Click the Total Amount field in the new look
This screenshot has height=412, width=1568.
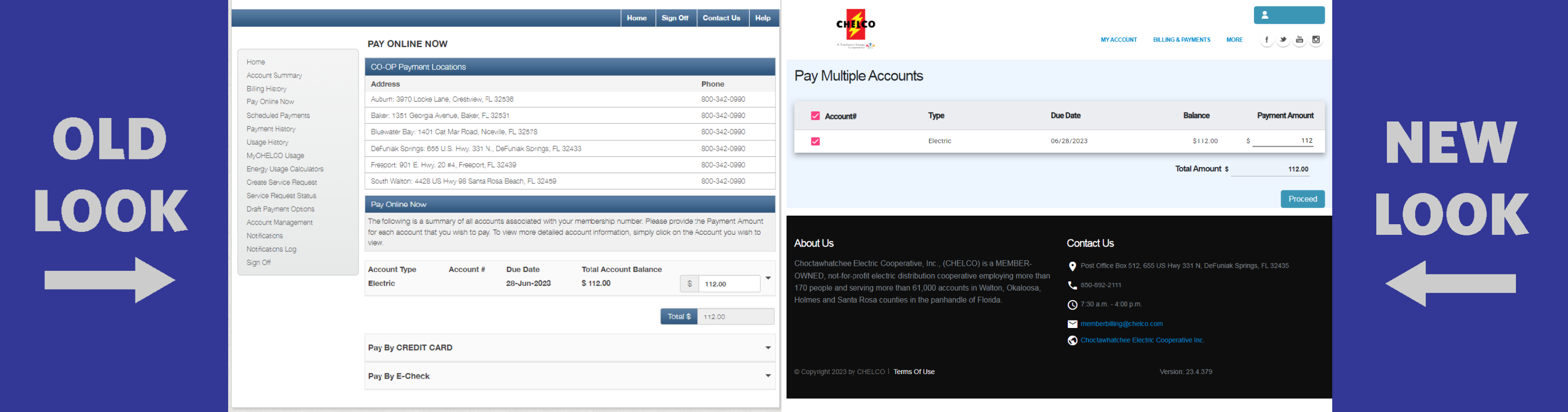pos(1271,170)
